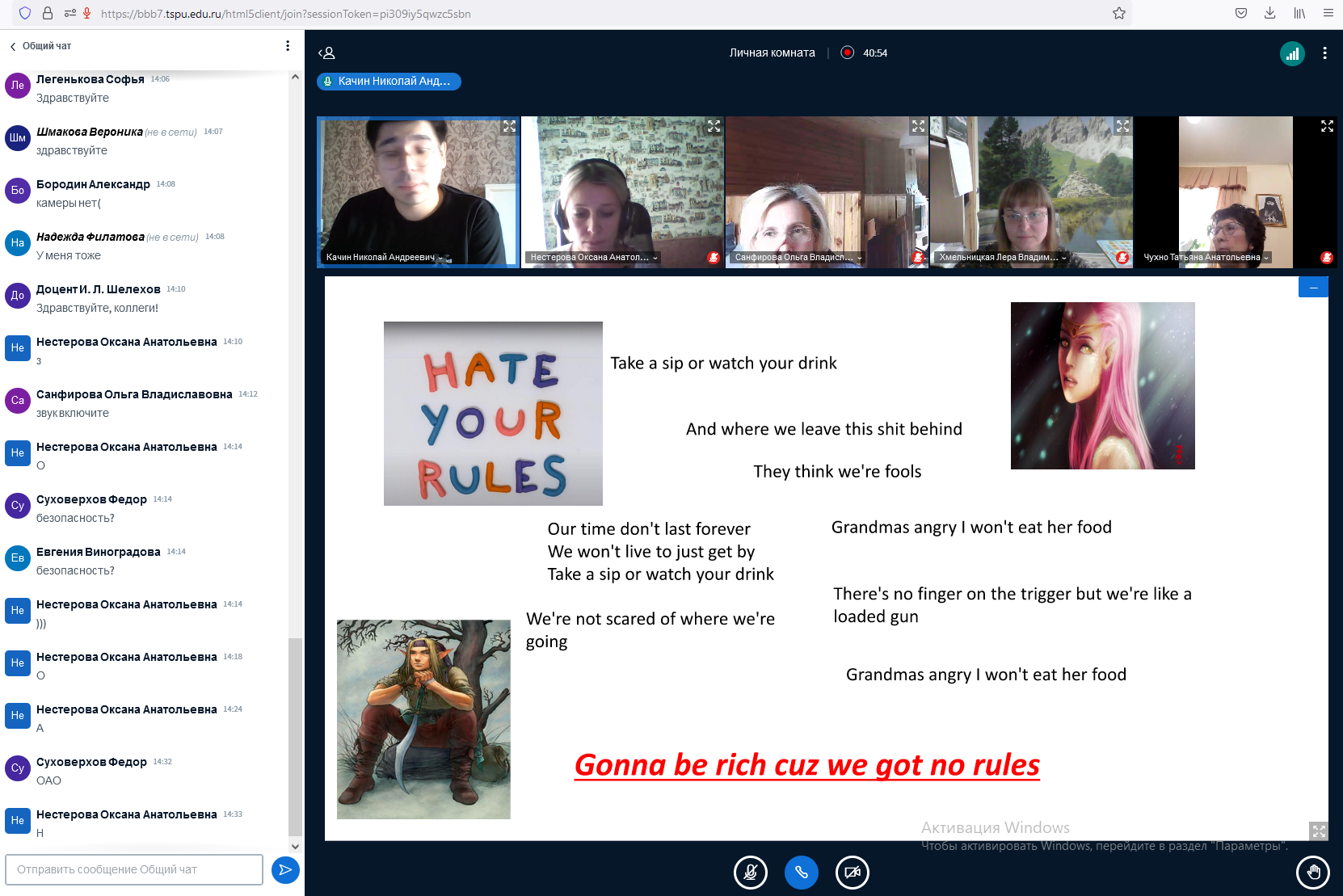Leave audio with phone button
1343x896 pixels.
tap(802, 873)
